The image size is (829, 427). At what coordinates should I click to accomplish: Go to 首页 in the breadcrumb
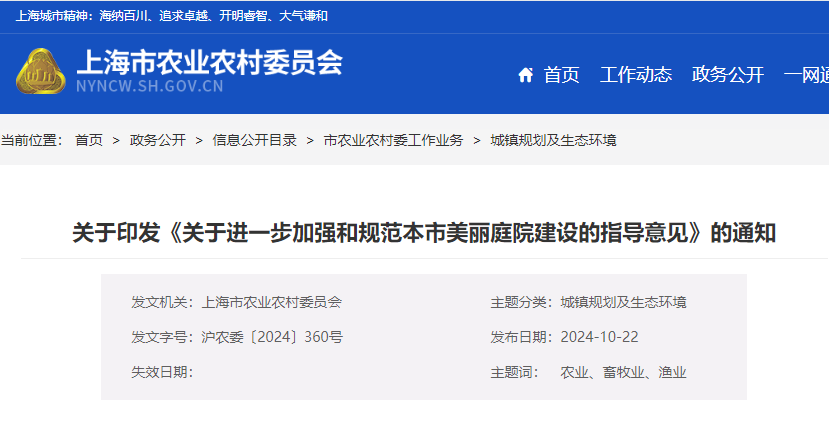pos(89,140)
